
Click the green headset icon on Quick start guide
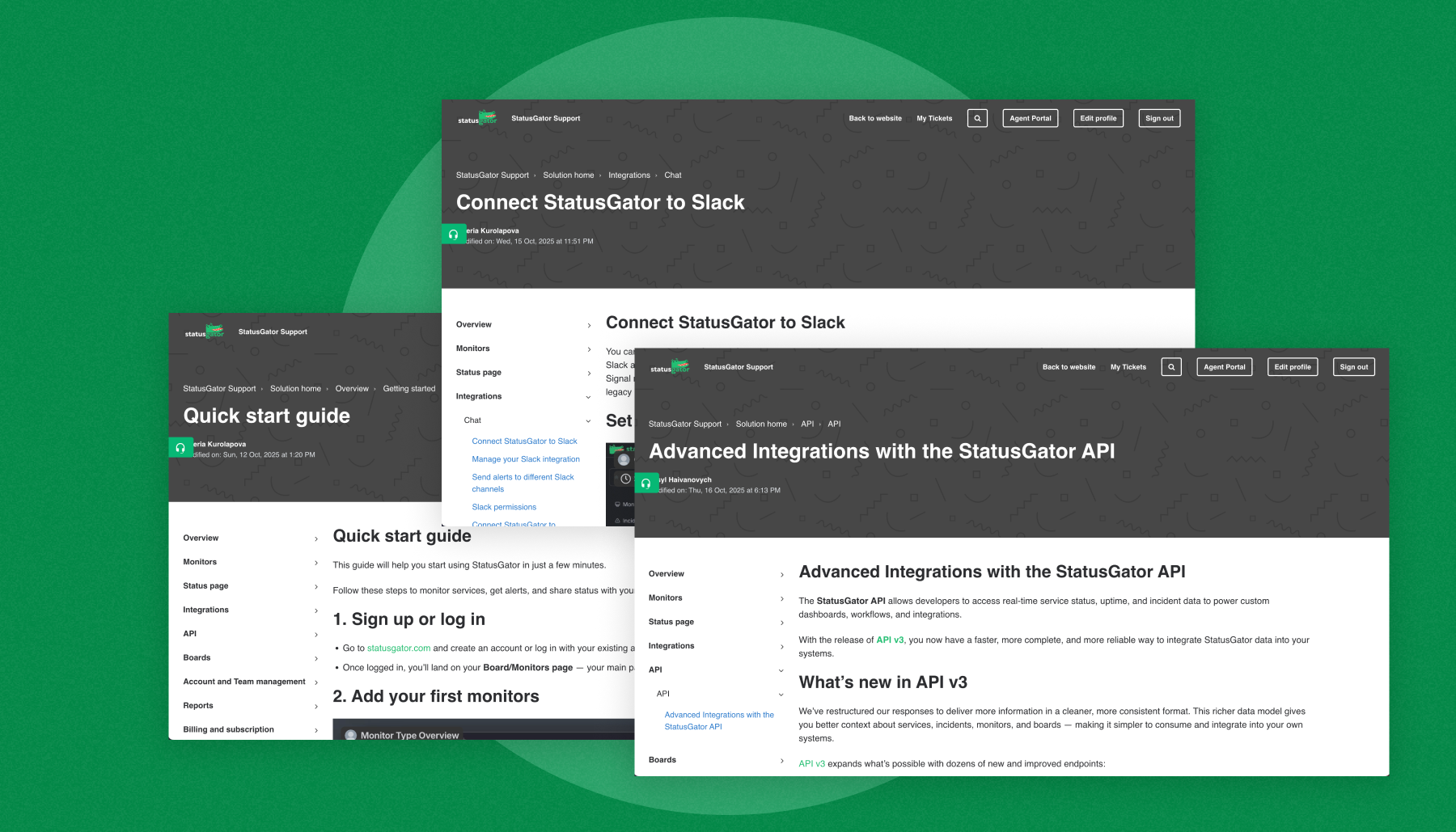tap(180, 448)
